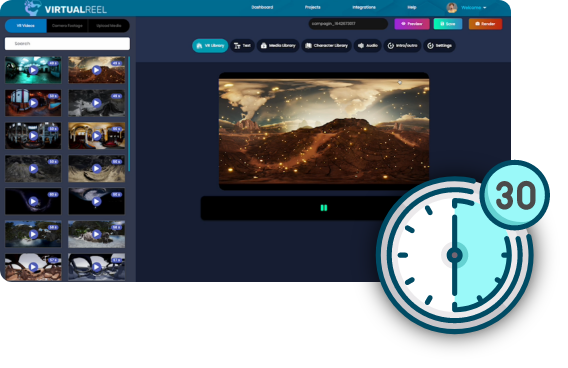Open the Media Library panel
This screenshot has width=568, height=368.
point(278,46)
